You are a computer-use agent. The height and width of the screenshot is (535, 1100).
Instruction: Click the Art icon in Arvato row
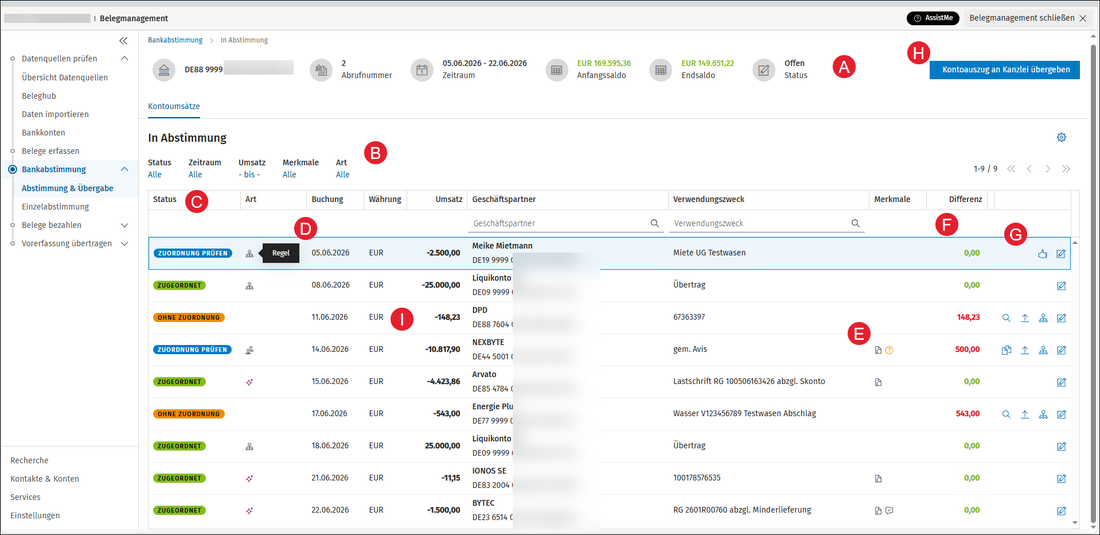[x=249, y=382]
